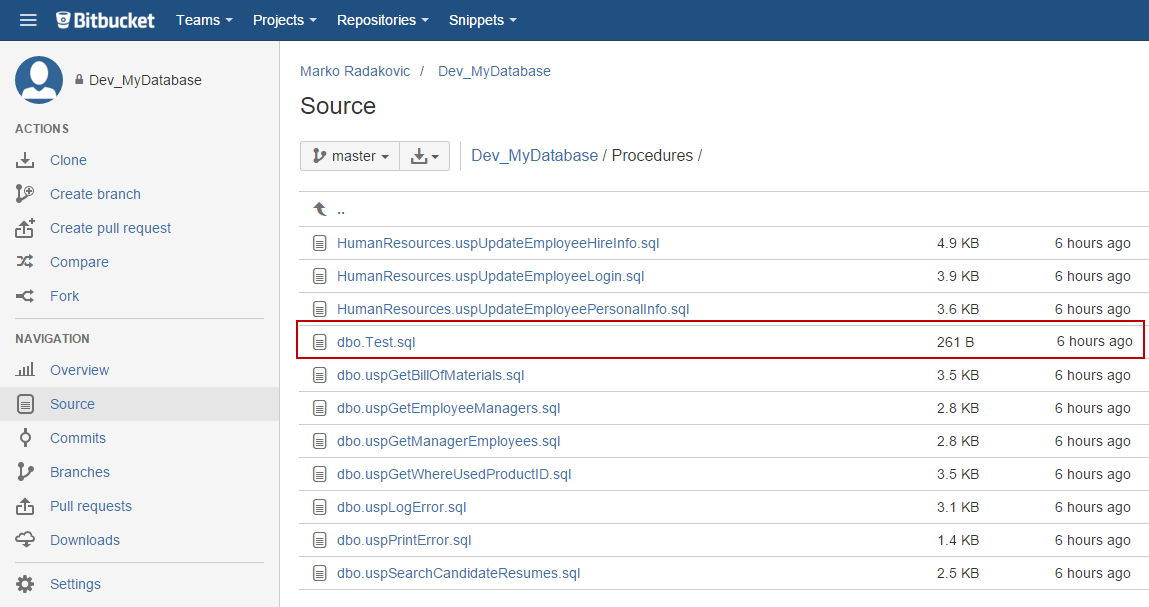Open the Marko Radakovic breadcrumb link

[354, 71]
